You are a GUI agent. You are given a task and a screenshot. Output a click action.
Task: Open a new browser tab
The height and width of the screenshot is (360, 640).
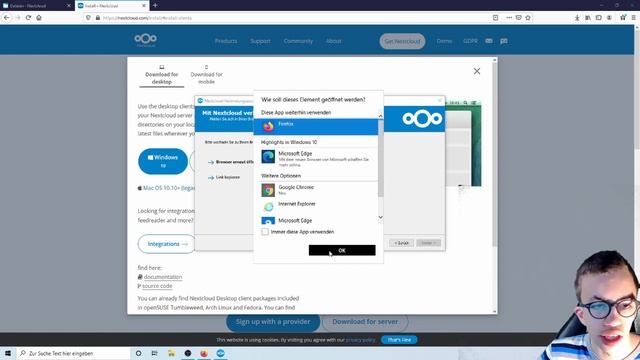[155, 6]
